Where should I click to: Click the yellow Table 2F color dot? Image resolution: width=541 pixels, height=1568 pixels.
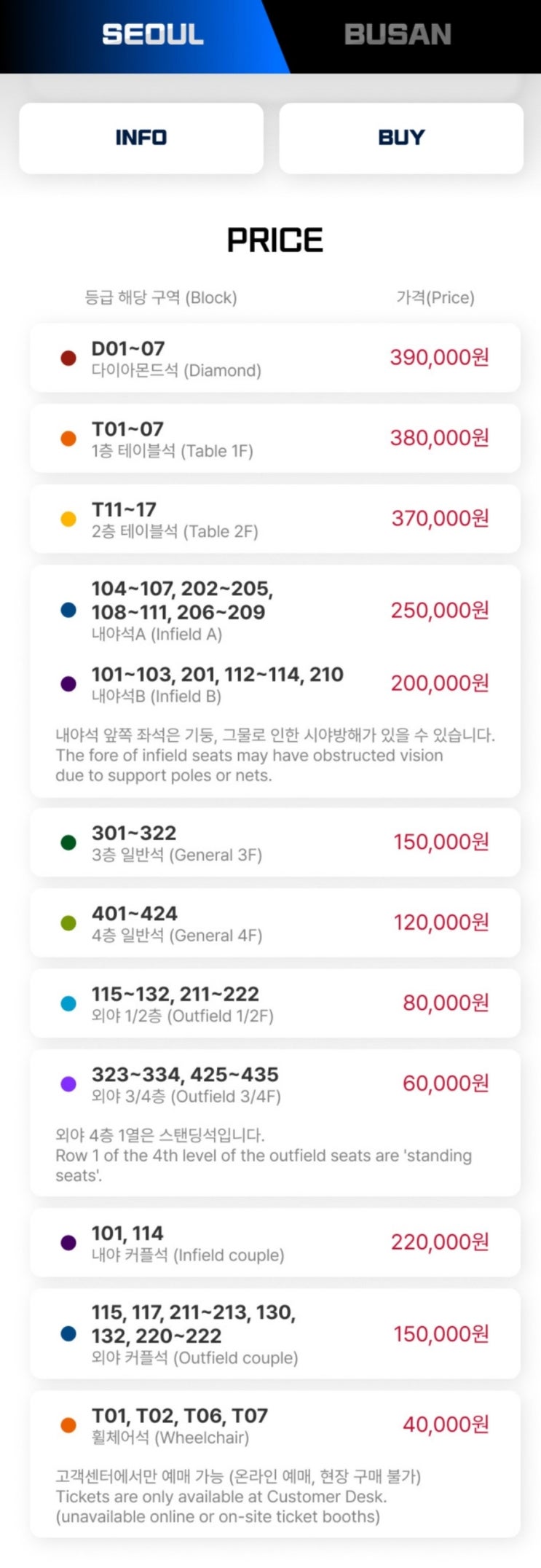[x=68, y=519]
